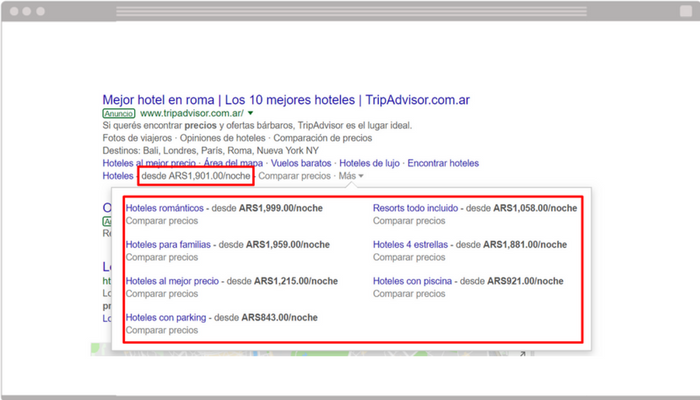Click the 'Fotos de viajeros' callout text

(x=137, y=138)
